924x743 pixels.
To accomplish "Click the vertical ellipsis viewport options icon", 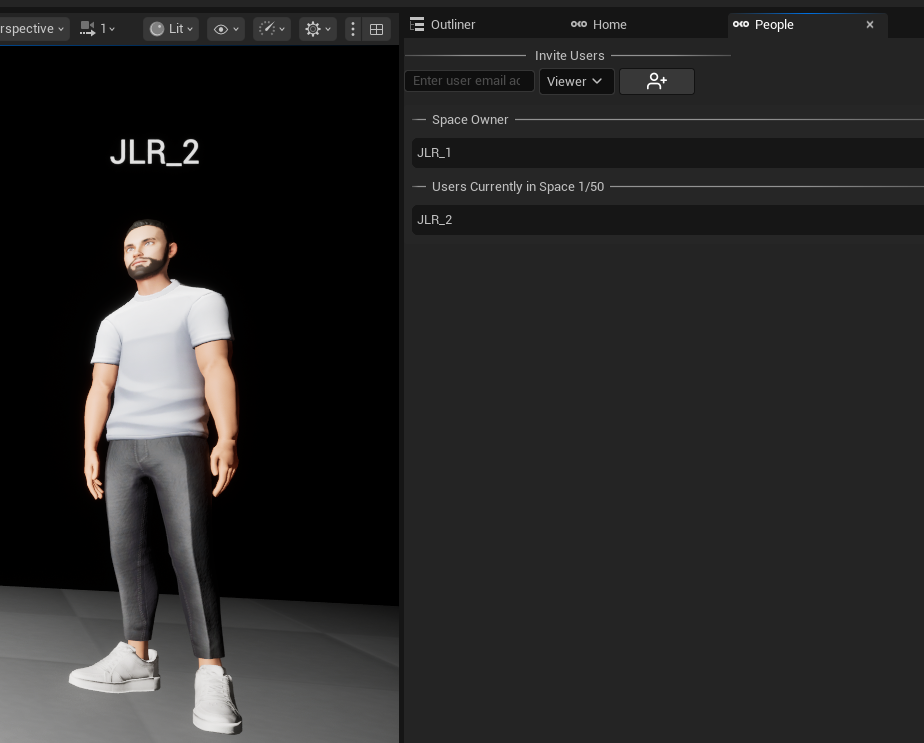I will pyautogui.click(x=353, y=28).
